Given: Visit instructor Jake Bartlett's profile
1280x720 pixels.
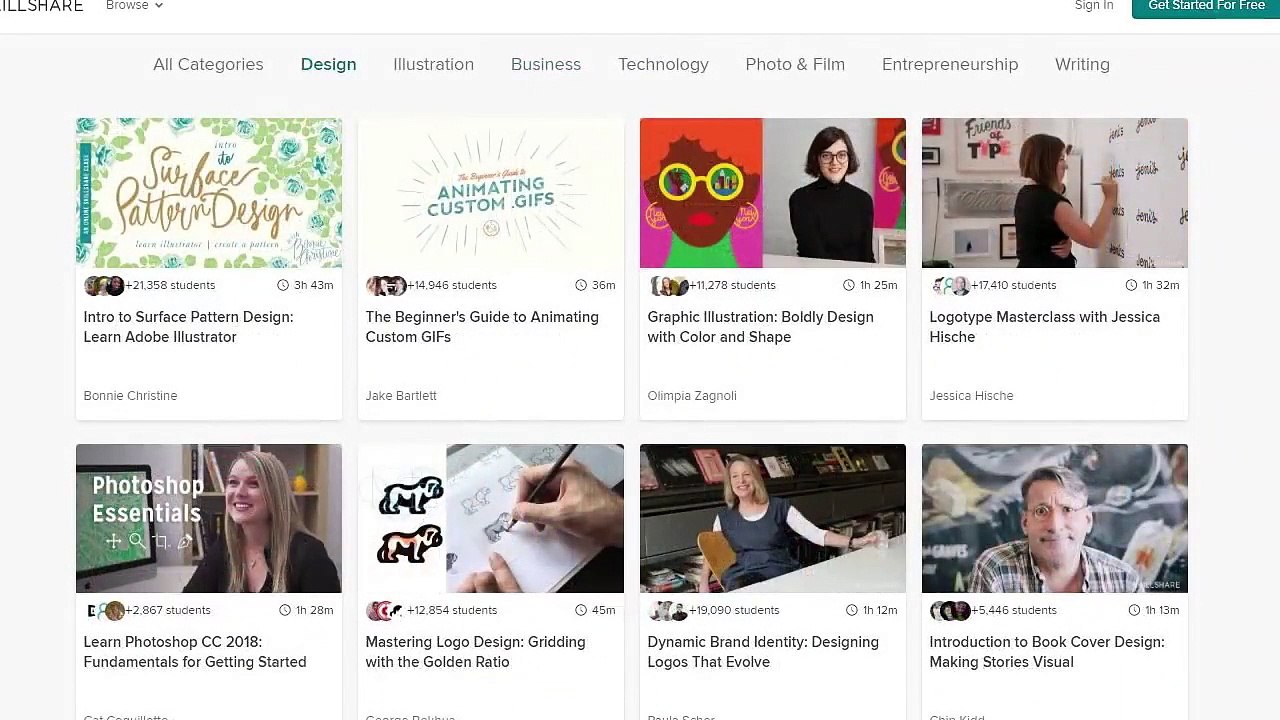Looking at the screenshot, I should [401, 396].
